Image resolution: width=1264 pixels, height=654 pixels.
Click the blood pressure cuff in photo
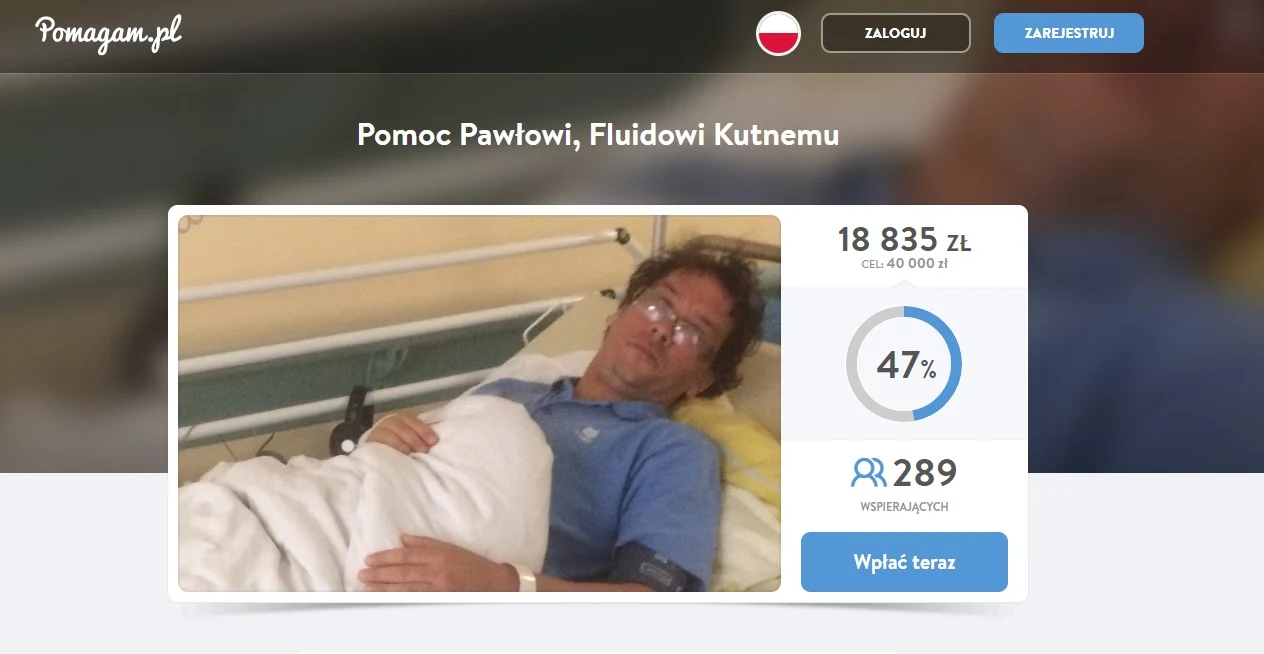click(x=651, y=567)
